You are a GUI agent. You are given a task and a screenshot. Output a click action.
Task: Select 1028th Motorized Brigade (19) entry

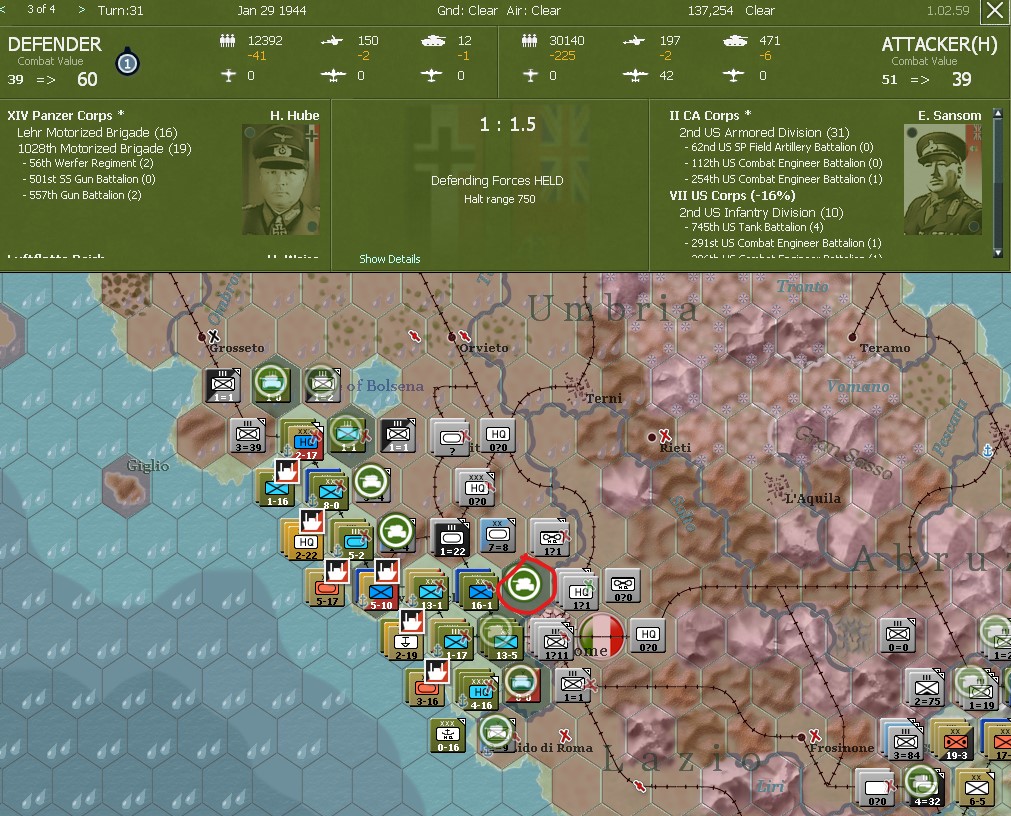tap(104, 148)
